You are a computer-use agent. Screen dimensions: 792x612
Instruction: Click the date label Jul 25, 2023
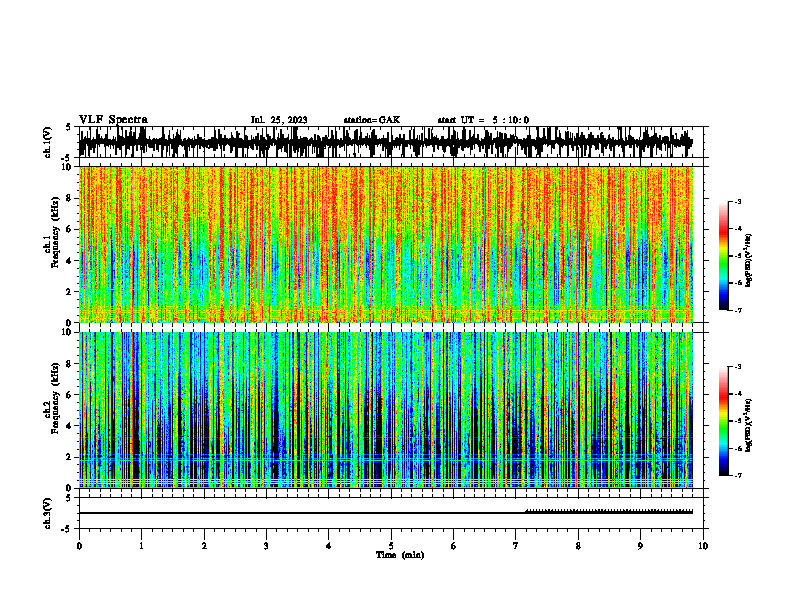coord(279,120)
